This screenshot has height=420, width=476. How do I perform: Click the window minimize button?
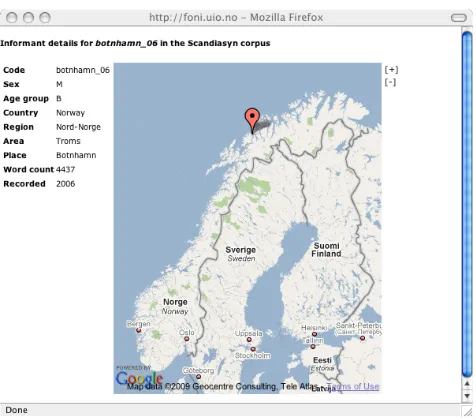coord(28,17)
